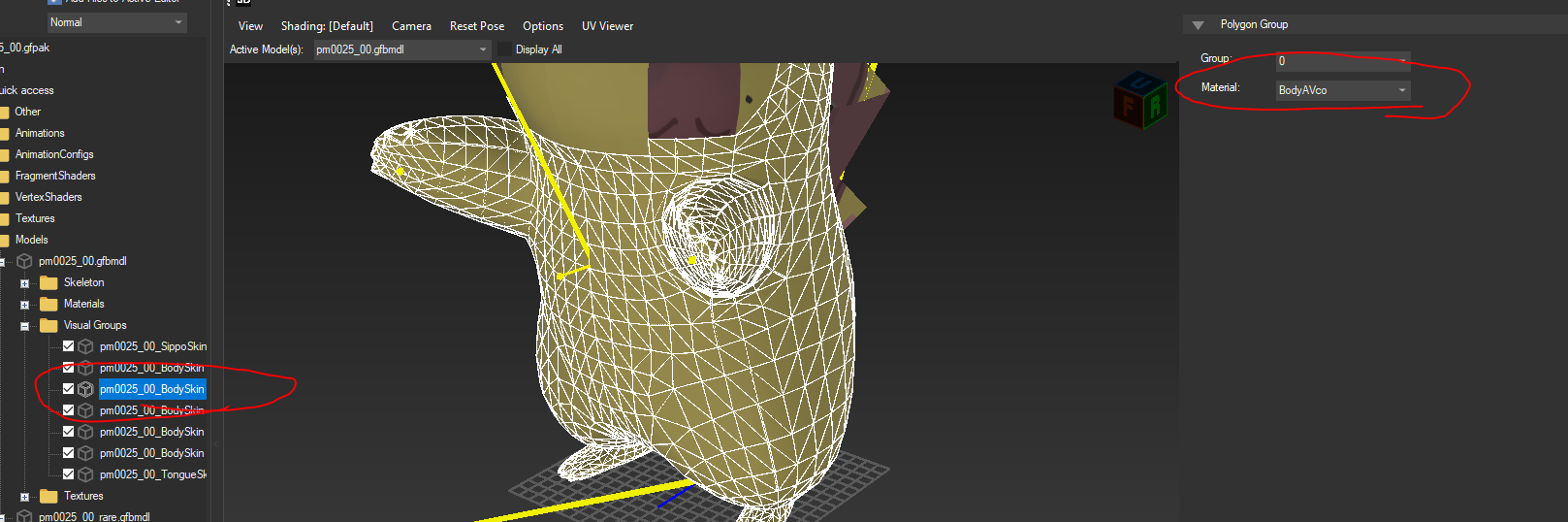Toggle checkbox of the highlighted BodySkin mesh
The height and width of the screenshot is (522, 1568).
tap(68, 388)
